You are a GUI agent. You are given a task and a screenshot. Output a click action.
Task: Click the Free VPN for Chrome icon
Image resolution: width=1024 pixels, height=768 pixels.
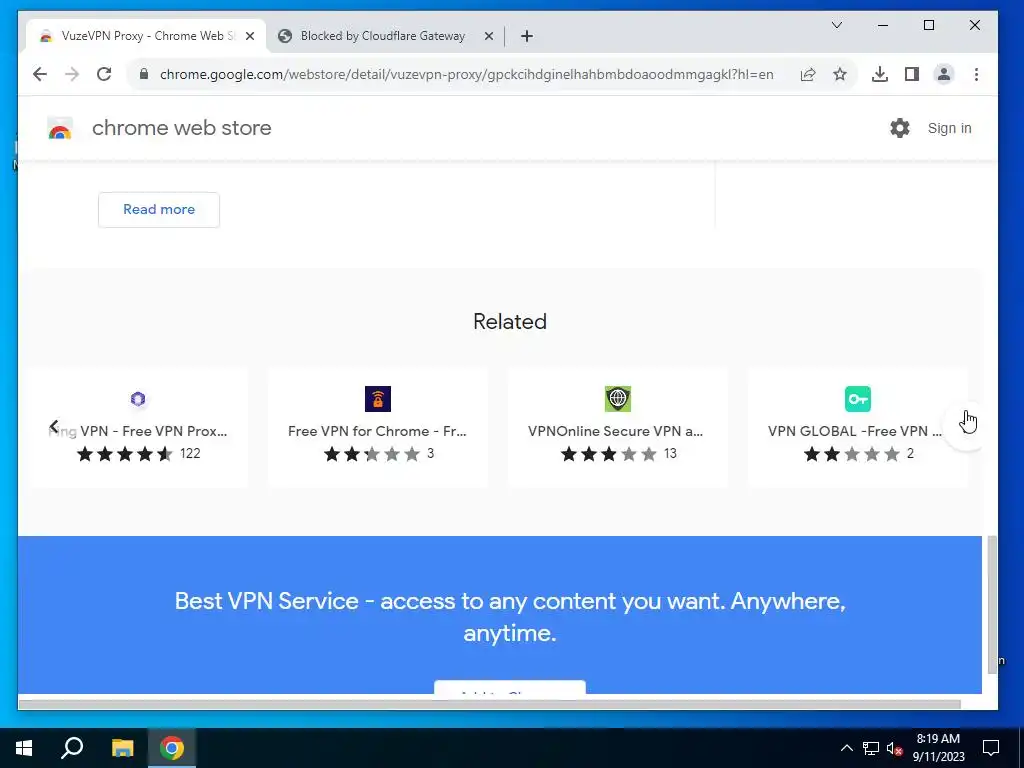[x=377, y=399]
